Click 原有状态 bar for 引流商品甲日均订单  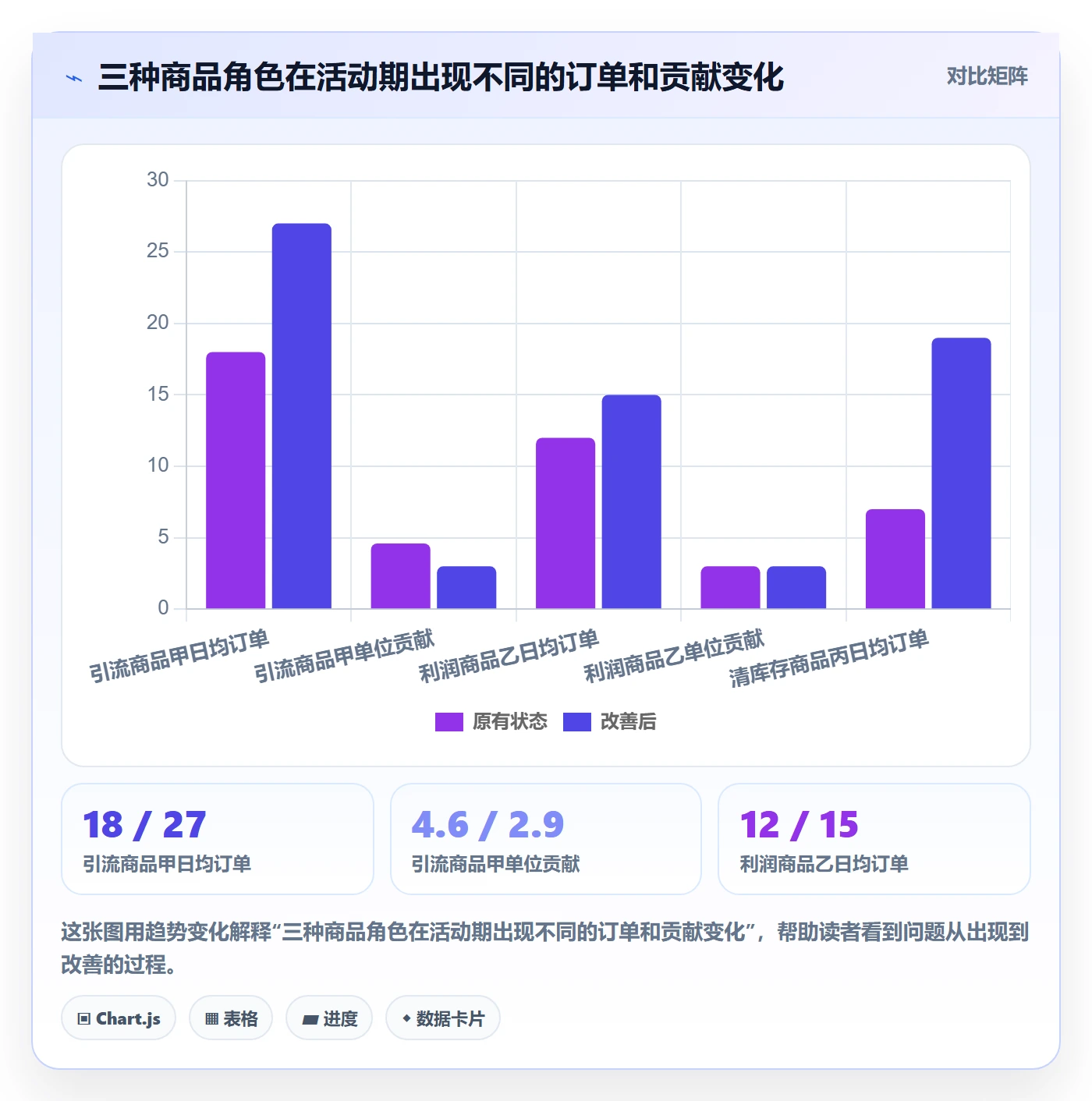tap(236, 480)
